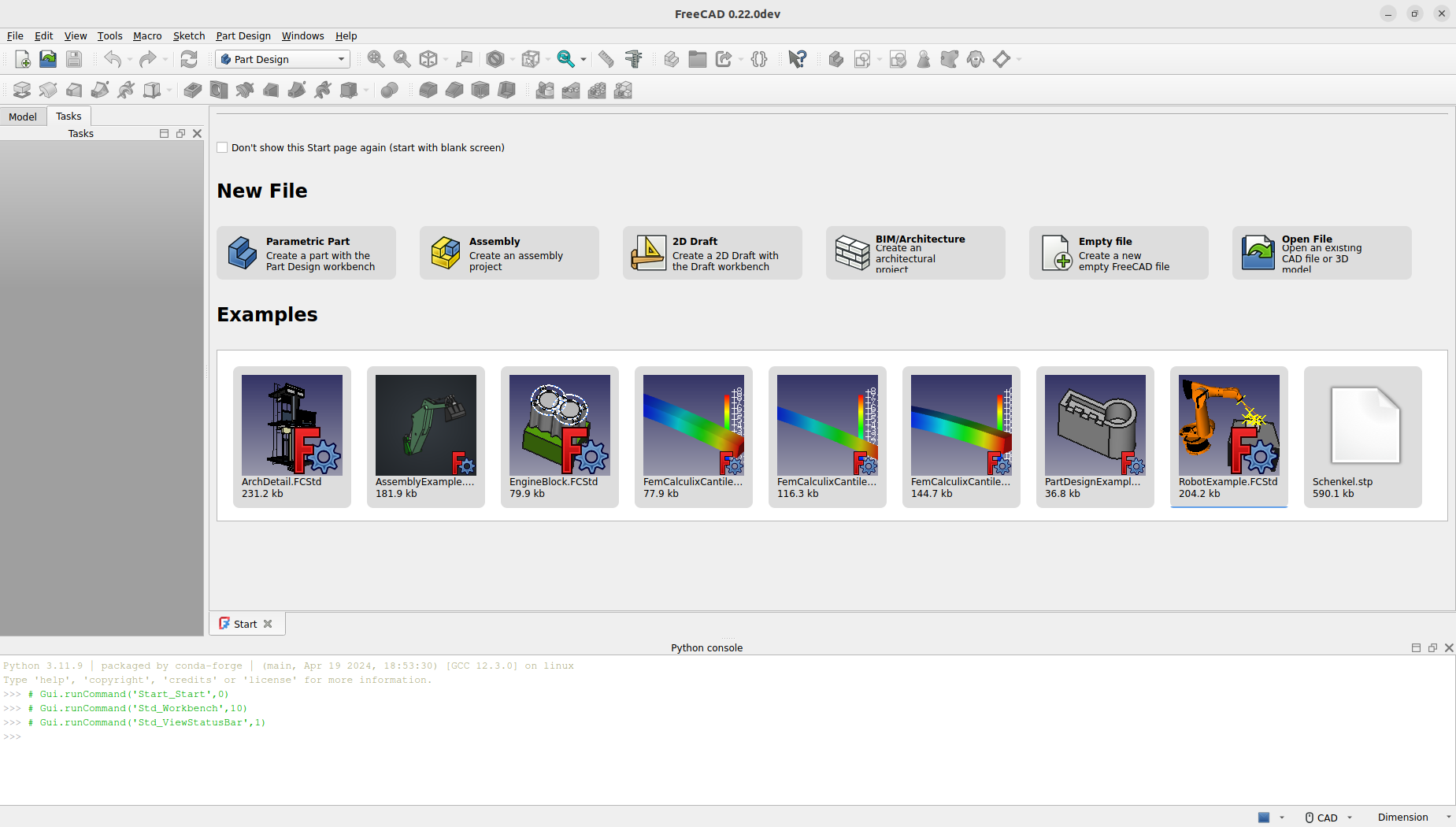1456x827 pixels.
Task: Click the Create sketch icon
Action: click(x=862, y=59)
